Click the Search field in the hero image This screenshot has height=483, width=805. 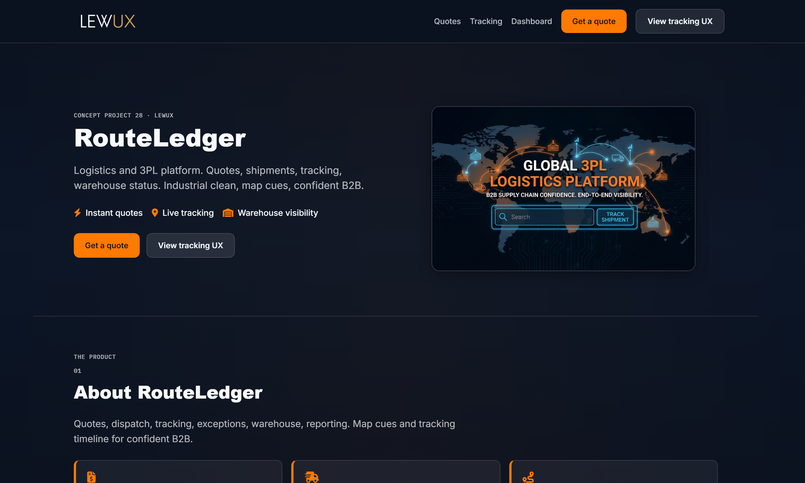click(x=550, y=217)
